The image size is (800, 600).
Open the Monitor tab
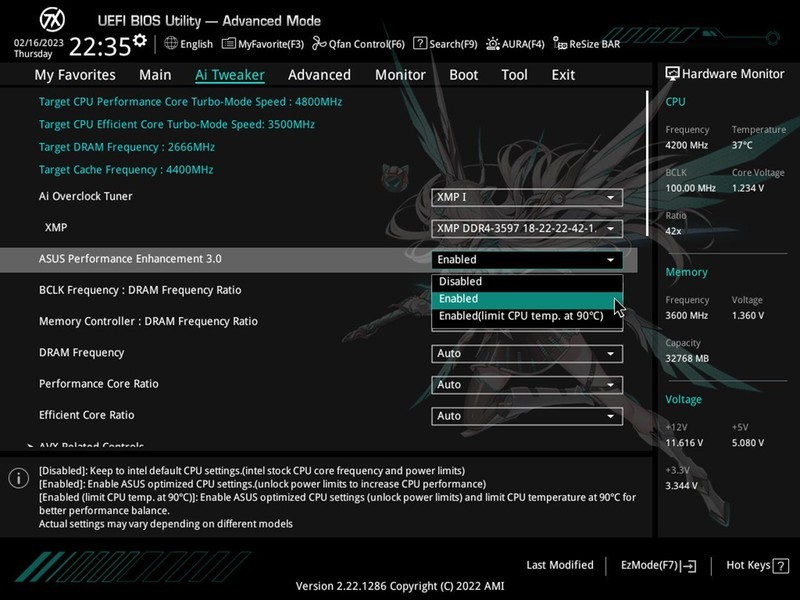400,75
